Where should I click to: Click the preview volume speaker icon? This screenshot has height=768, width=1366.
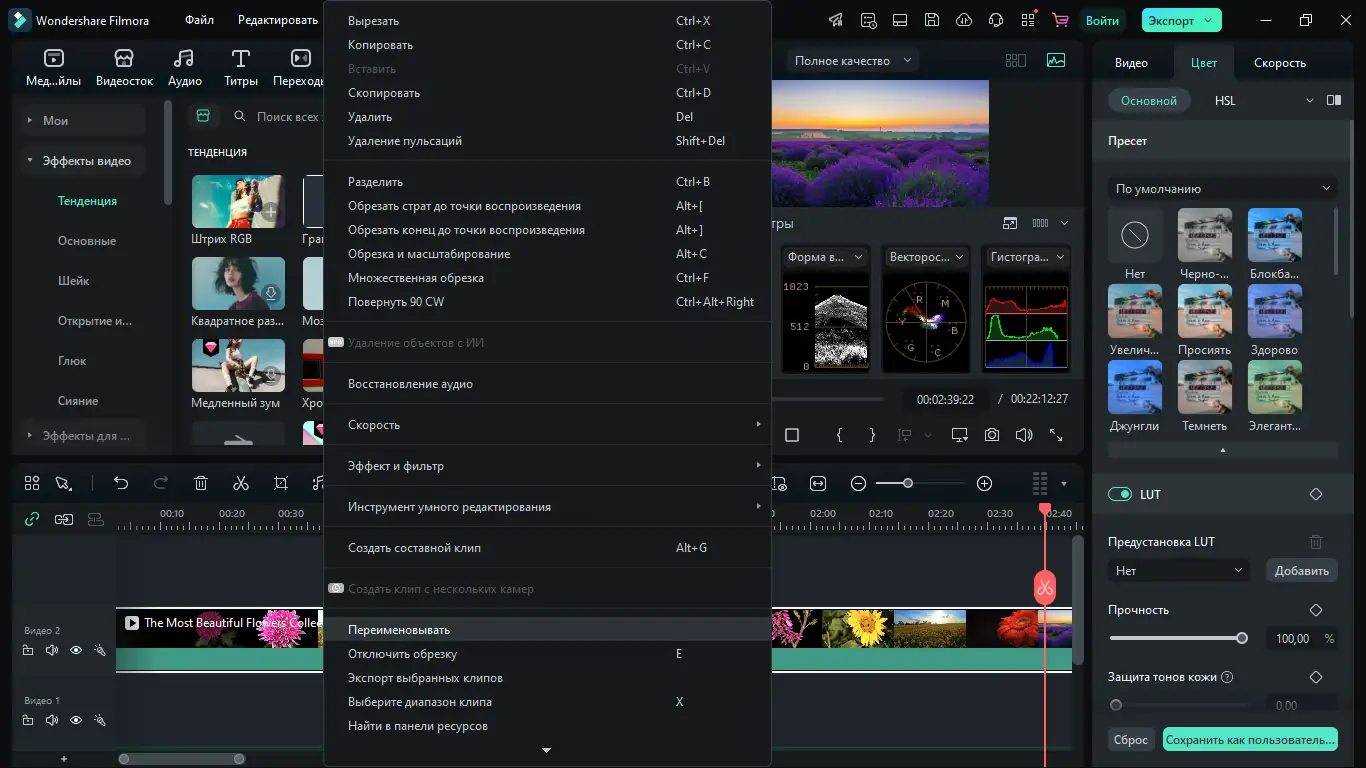(1023, 435)
